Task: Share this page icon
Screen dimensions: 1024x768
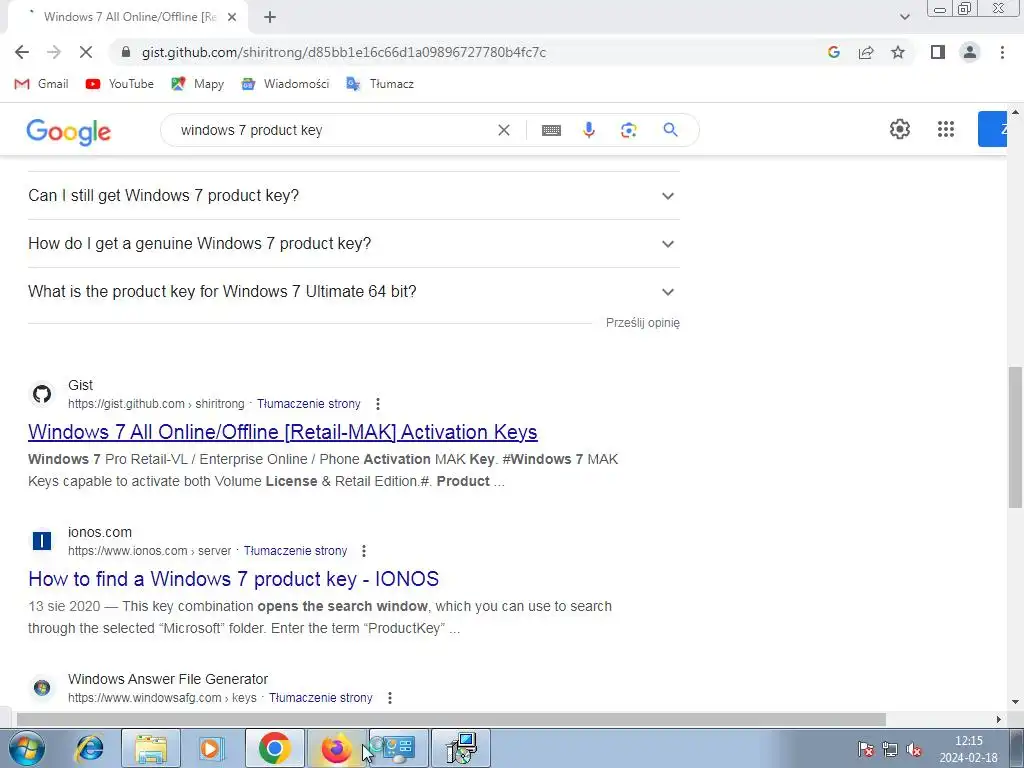Action: click(x=866, y=52)
